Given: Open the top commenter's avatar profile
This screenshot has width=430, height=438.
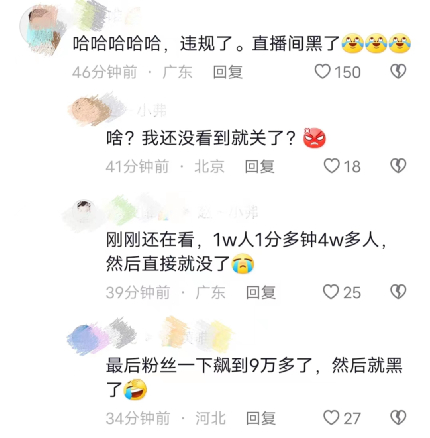Looking at the screenshot, I should click(x=39, y=29).
